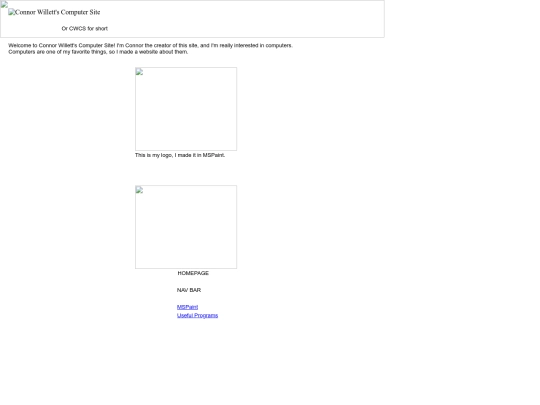The height and width of the screenshot is (405, 540).
Task: Click the NAV BAR heading
Action: (189, 290)
